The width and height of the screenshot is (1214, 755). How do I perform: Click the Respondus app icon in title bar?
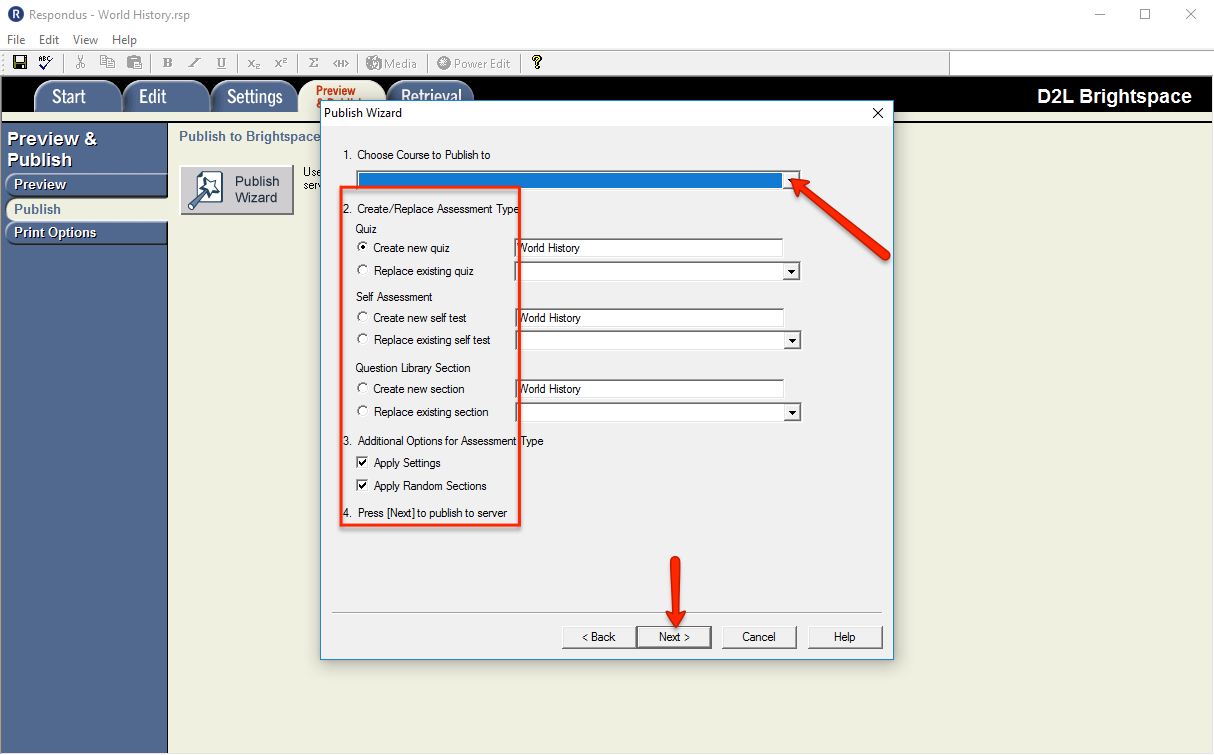[x=15, y=15]
